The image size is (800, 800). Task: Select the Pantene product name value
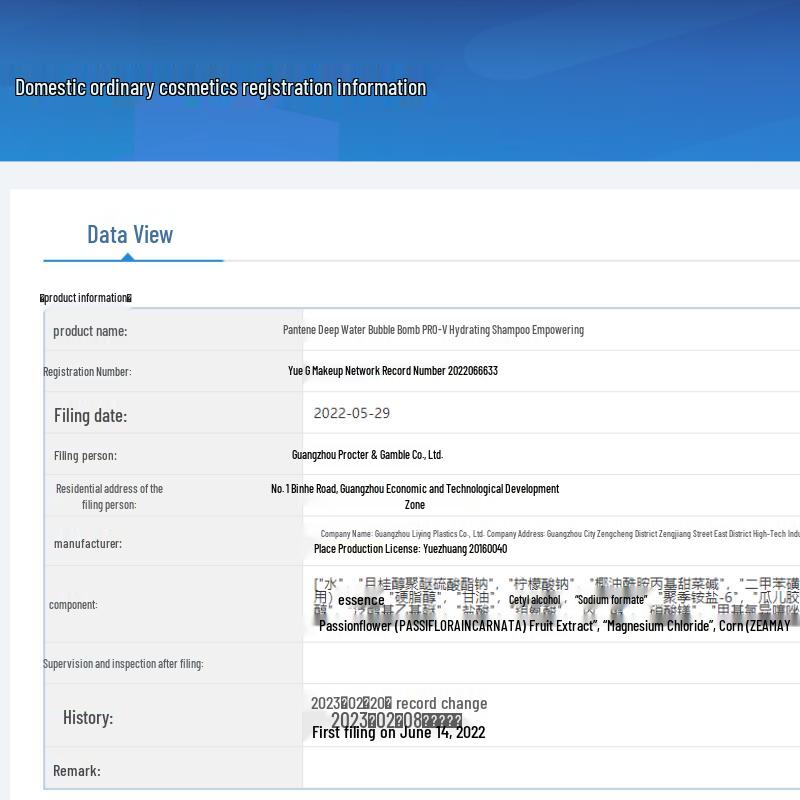point(433,330)
